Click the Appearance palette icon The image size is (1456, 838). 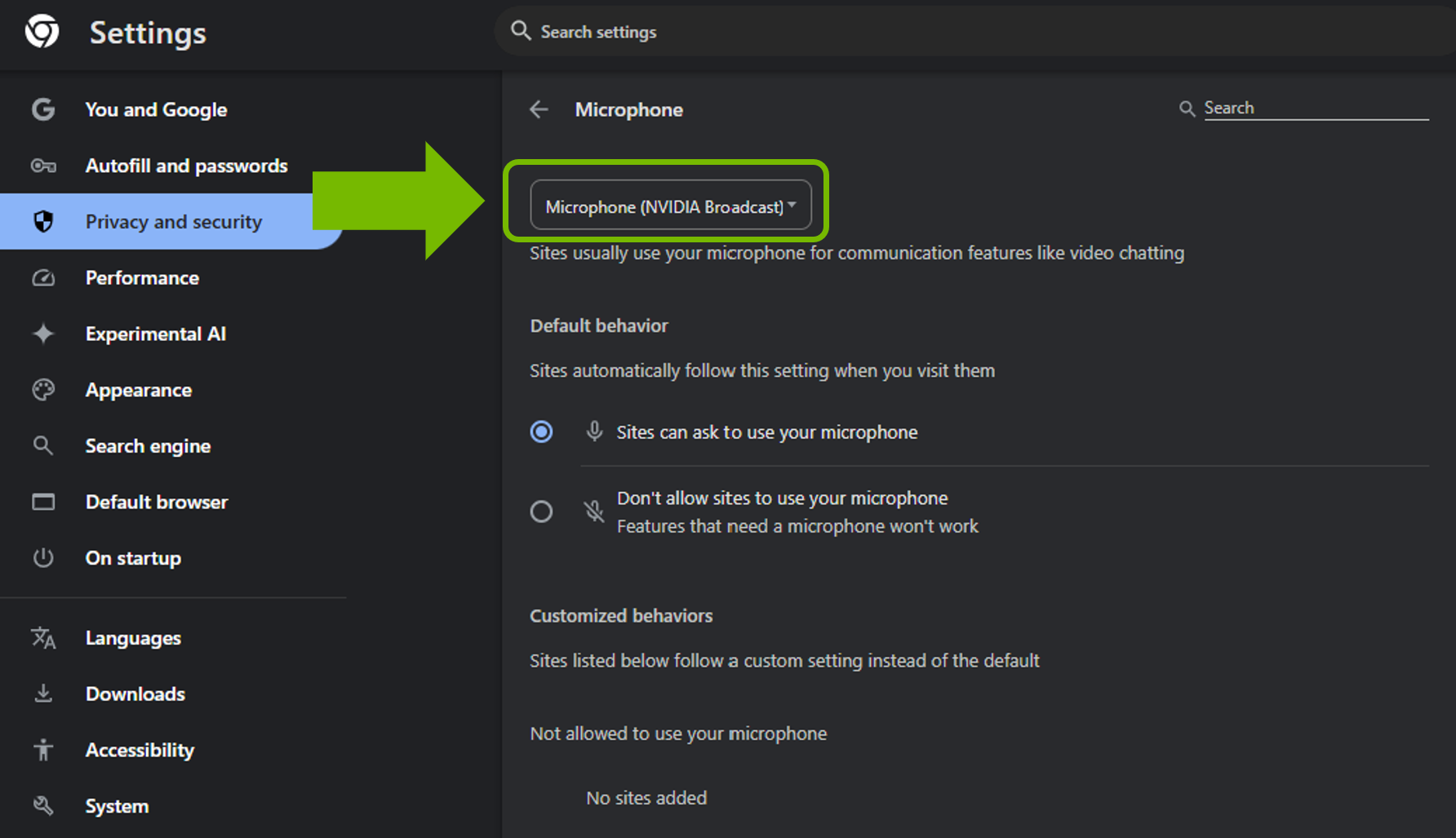43,390
